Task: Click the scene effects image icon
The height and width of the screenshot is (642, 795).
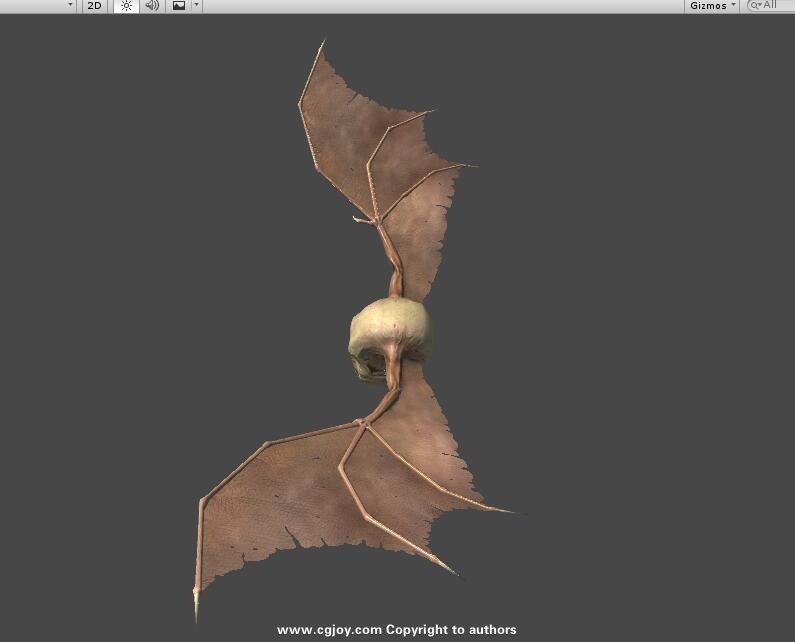Action: [179, 6]
